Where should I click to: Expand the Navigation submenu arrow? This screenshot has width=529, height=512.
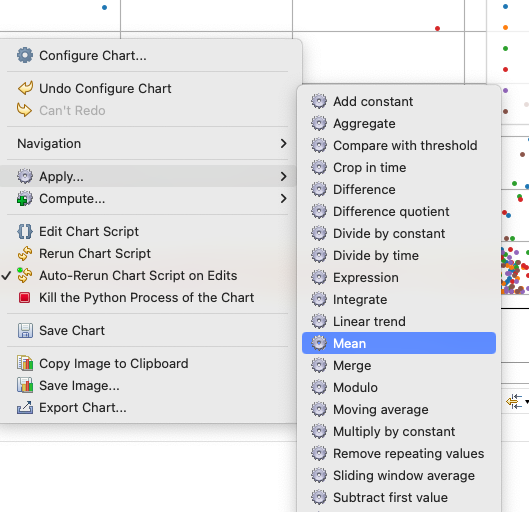[x=283, y=144]
